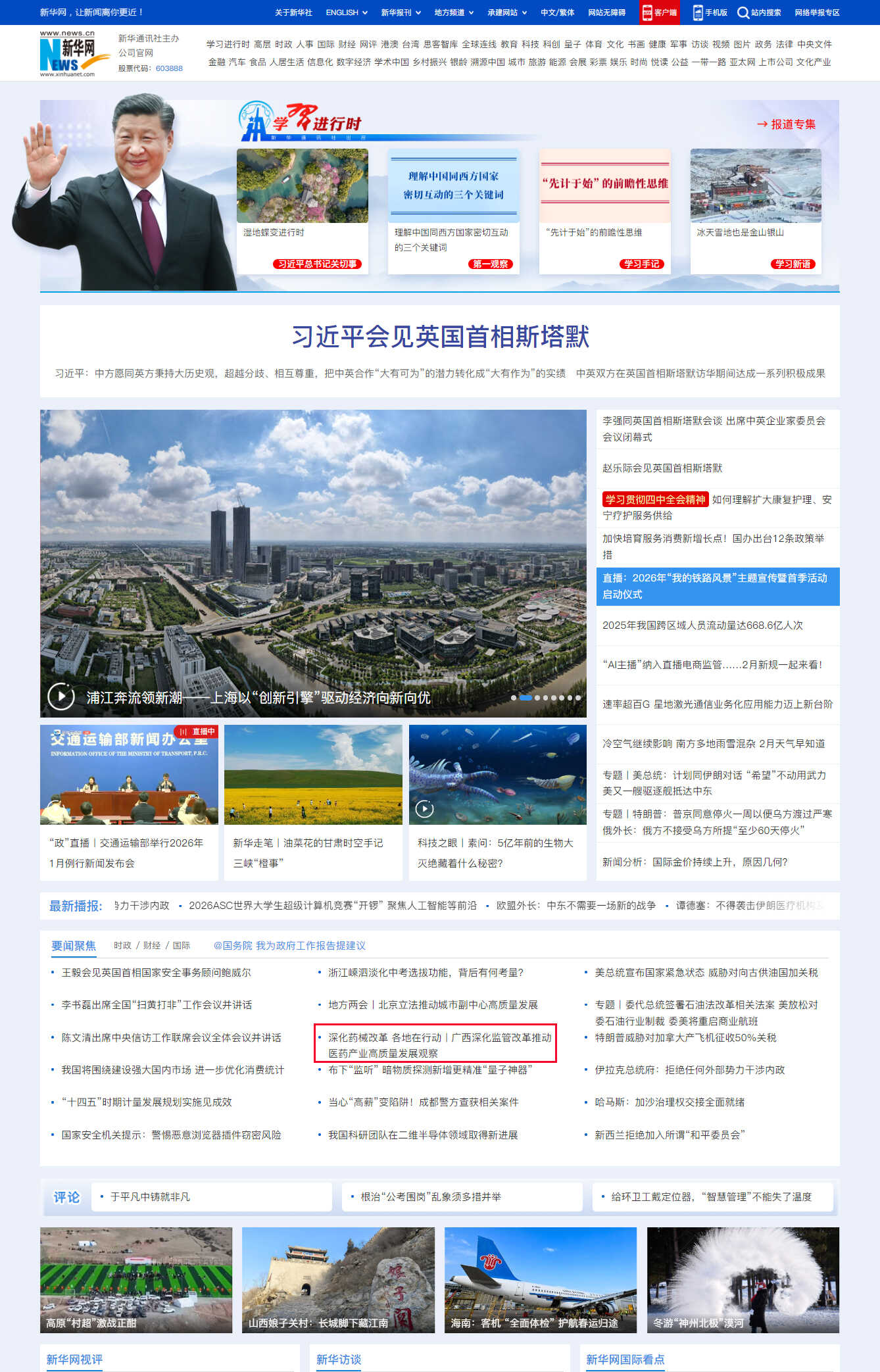Click the red 学习贯彻四中全会精神 tag
Screen dimensions: 880x1372
click(654, 499)
